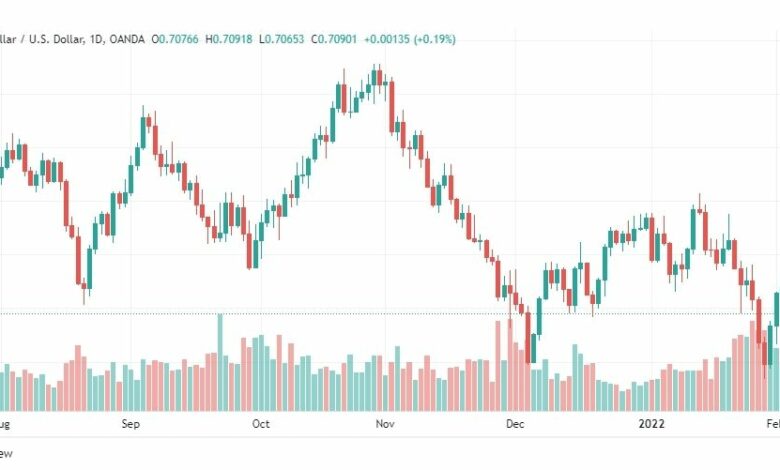
Task: Select the 1D interval label in legend
Action: tap(96, 39)
